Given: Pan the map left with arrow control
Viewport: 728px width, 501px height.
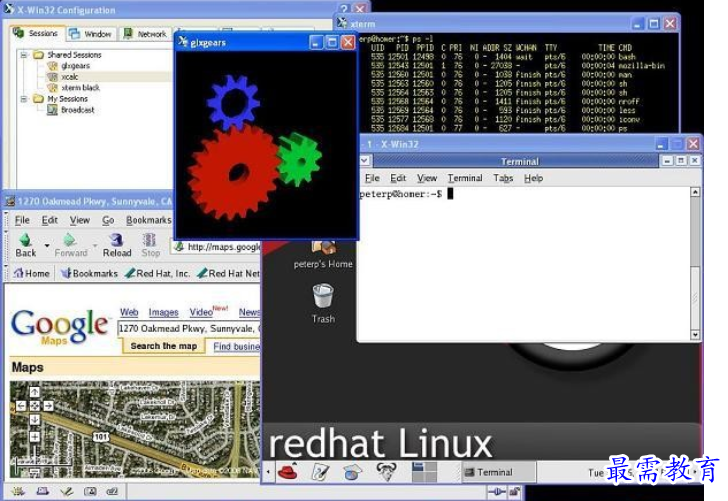Looking at the screenshot, I should [21, 406].
